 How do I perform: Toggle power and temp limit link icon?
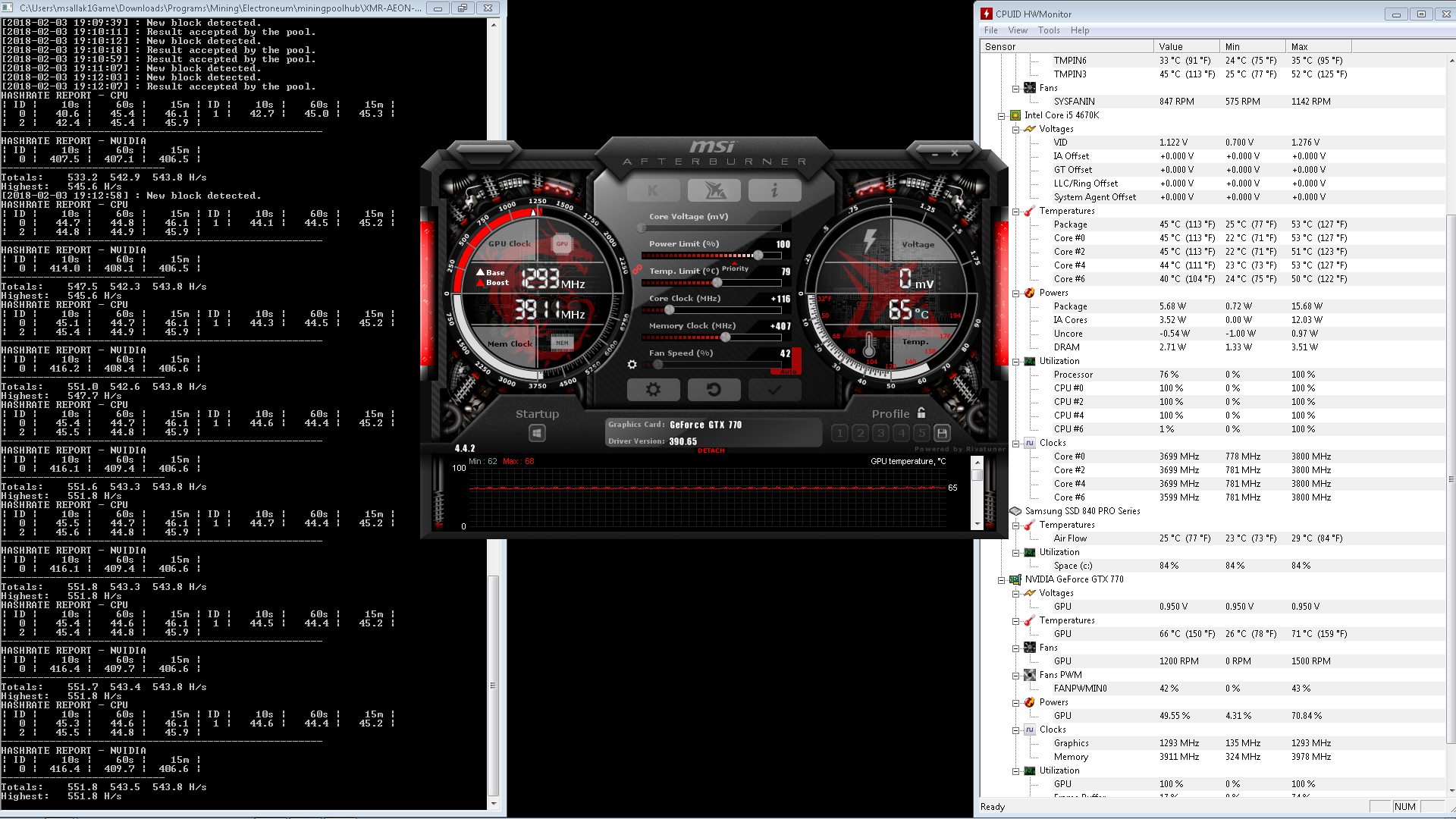(637, 269)
